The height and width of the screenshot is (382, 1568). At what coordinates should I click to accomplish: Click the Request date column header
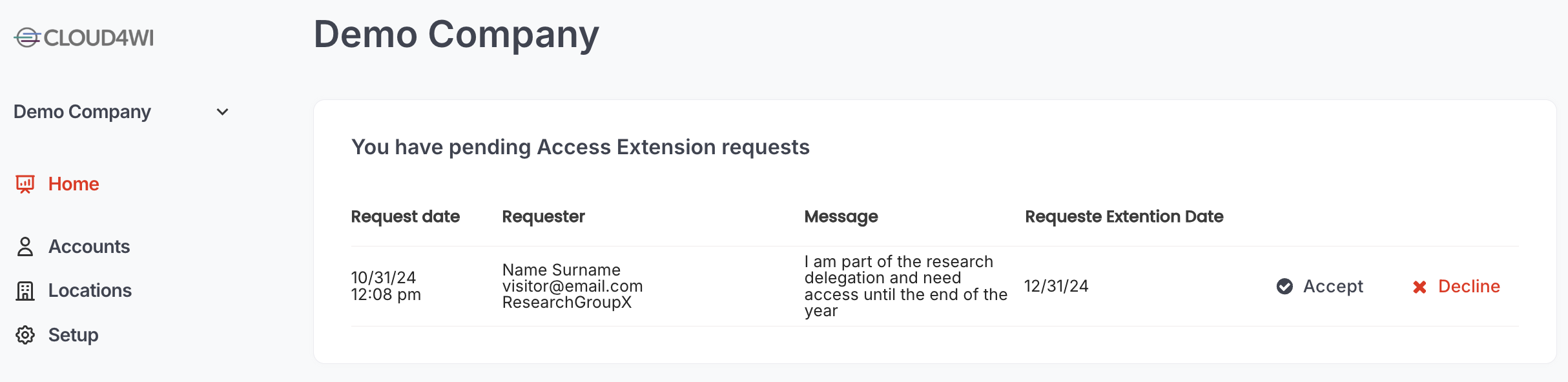(x=405, y=217)
